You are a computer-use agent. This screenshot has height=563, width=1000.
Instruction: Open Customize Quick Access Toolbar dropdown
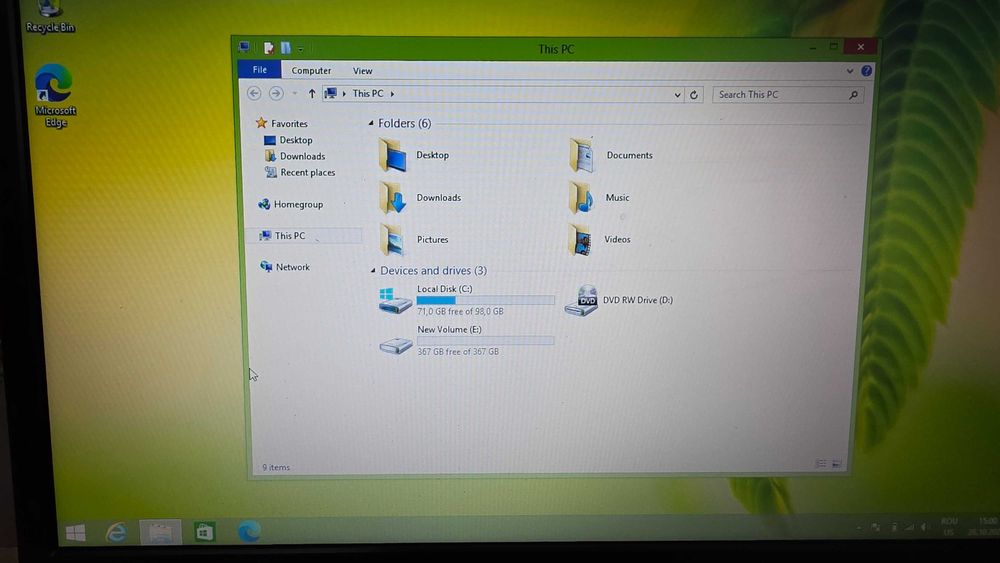pyautogui.click(x=300, y=48)
